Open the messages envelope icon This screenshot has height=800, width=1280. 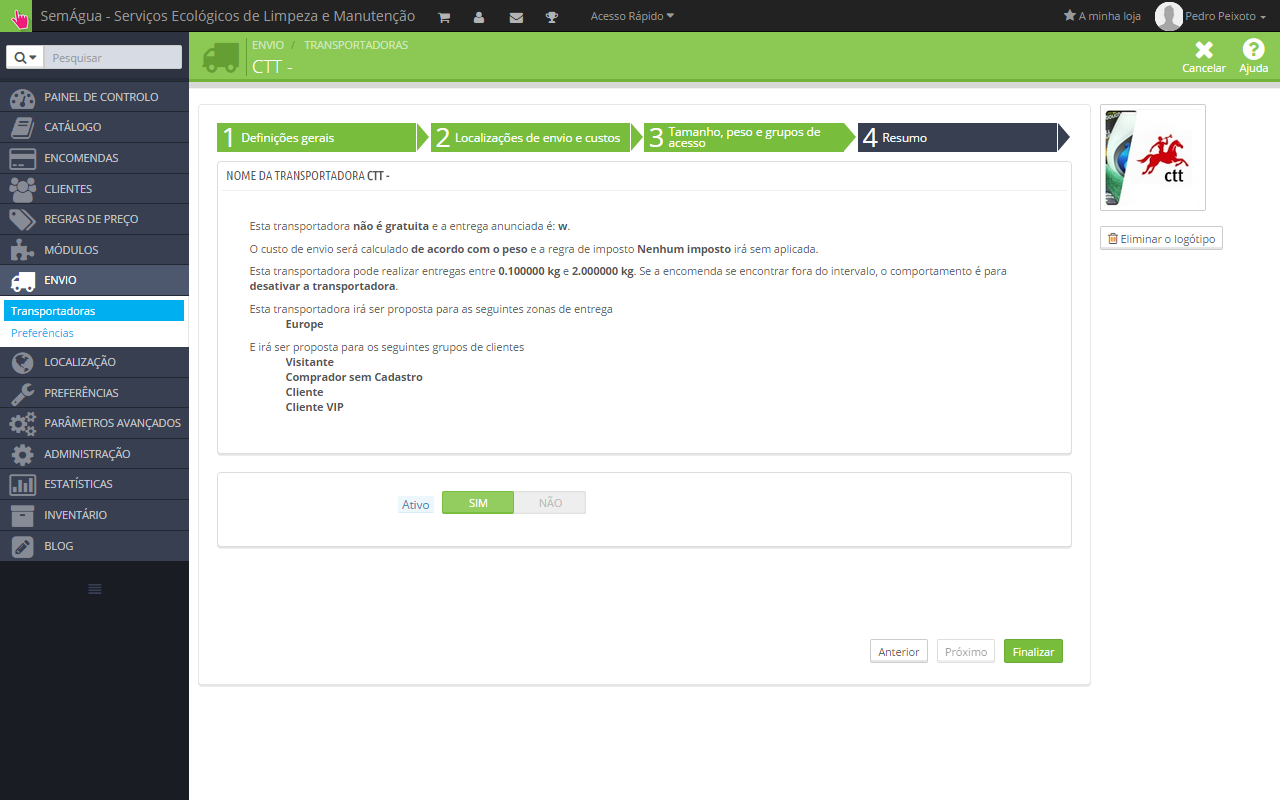[516, 17]
